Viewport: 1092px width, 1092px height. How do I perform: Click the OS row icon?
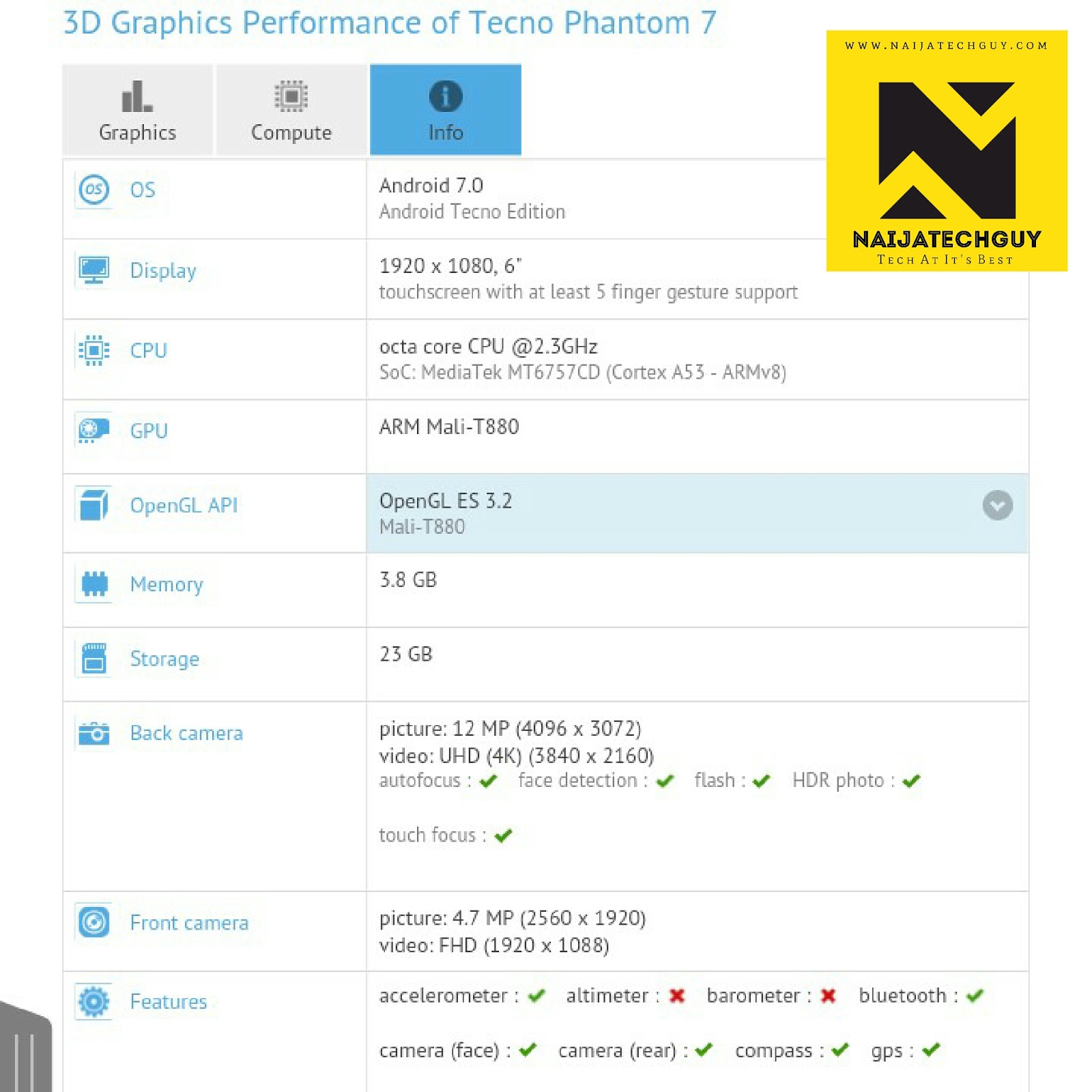pyautogui.click(x=94, y=189)
